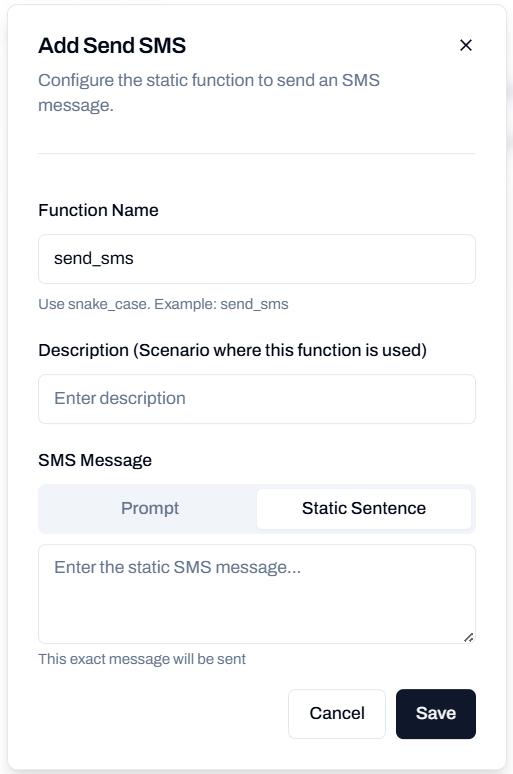The width and height of the screenshot is (513, 774).
Task: Click the static SMS message textarea
Action: 257,594
